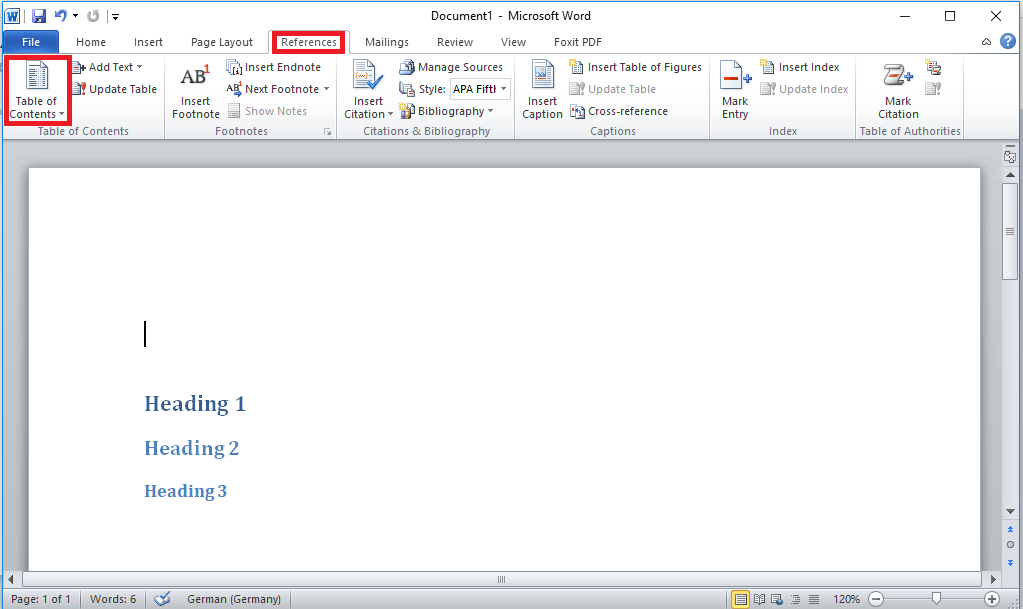Expand the Next Footnote dropdown arrow

(x=327, y=88)
